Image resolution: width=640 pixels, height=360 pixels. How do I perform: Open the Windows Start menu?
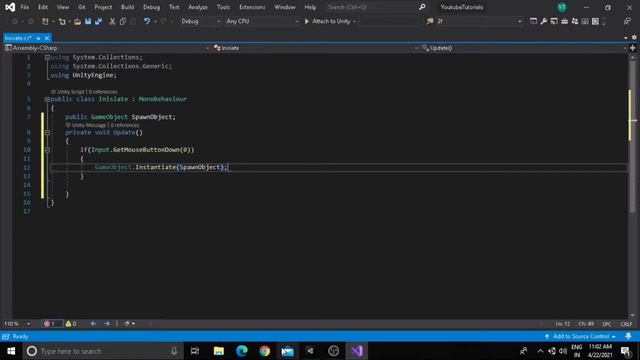pos(11,351)
